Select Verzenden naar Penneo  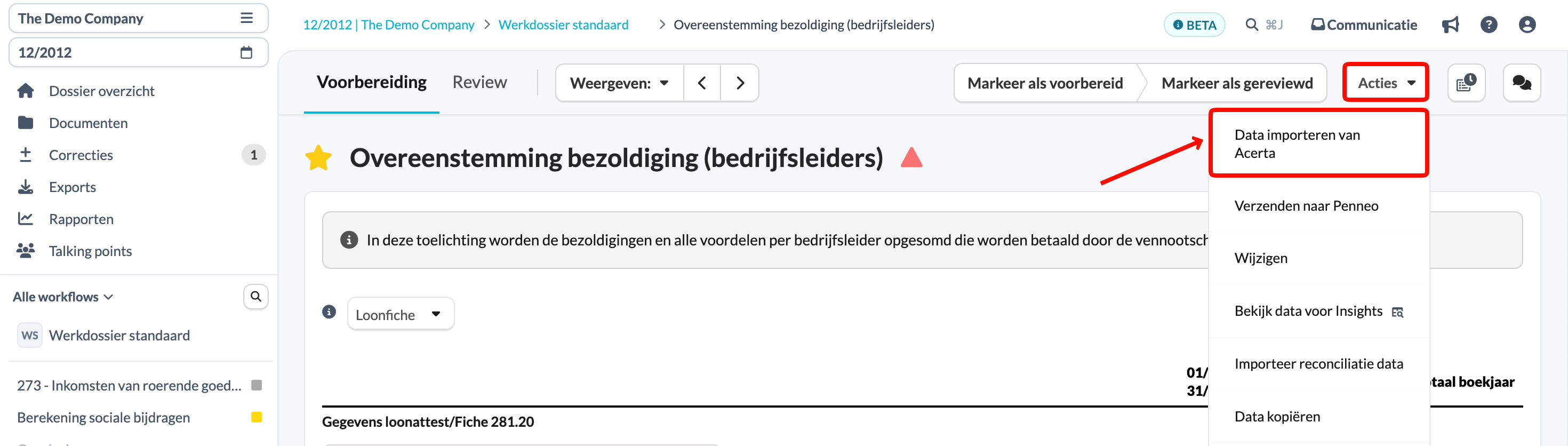coord(1318,205)
